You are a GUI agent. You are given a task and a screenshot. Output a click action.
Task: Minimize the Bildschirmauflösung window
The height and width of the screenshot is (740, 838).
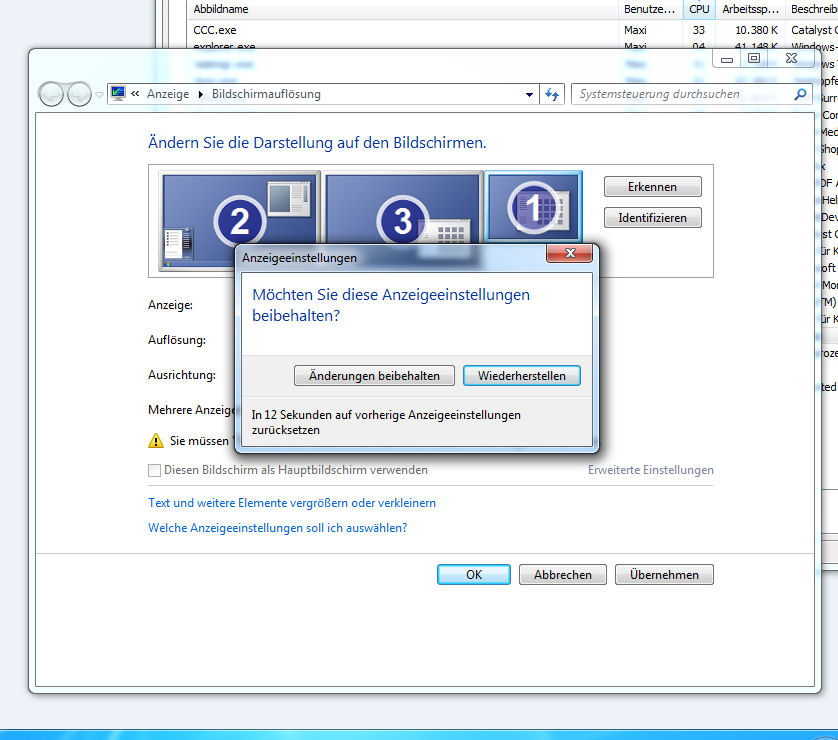pos(727,59)
